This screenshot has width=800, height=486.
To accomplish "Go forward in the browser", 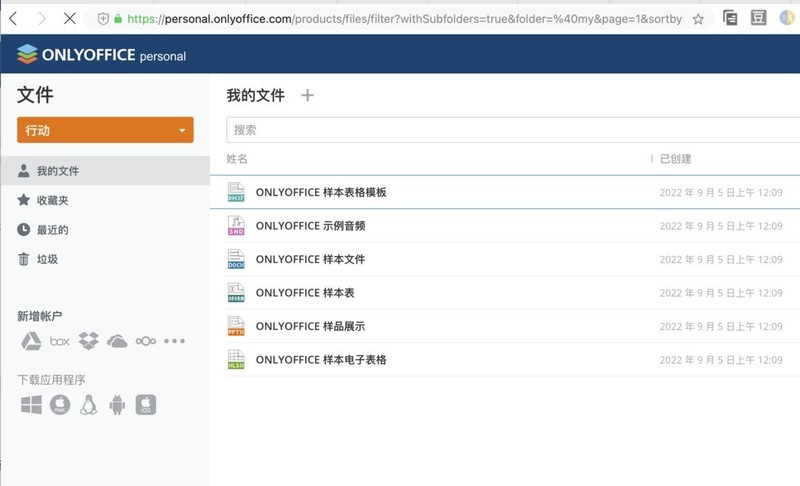I will coord(42,19).
